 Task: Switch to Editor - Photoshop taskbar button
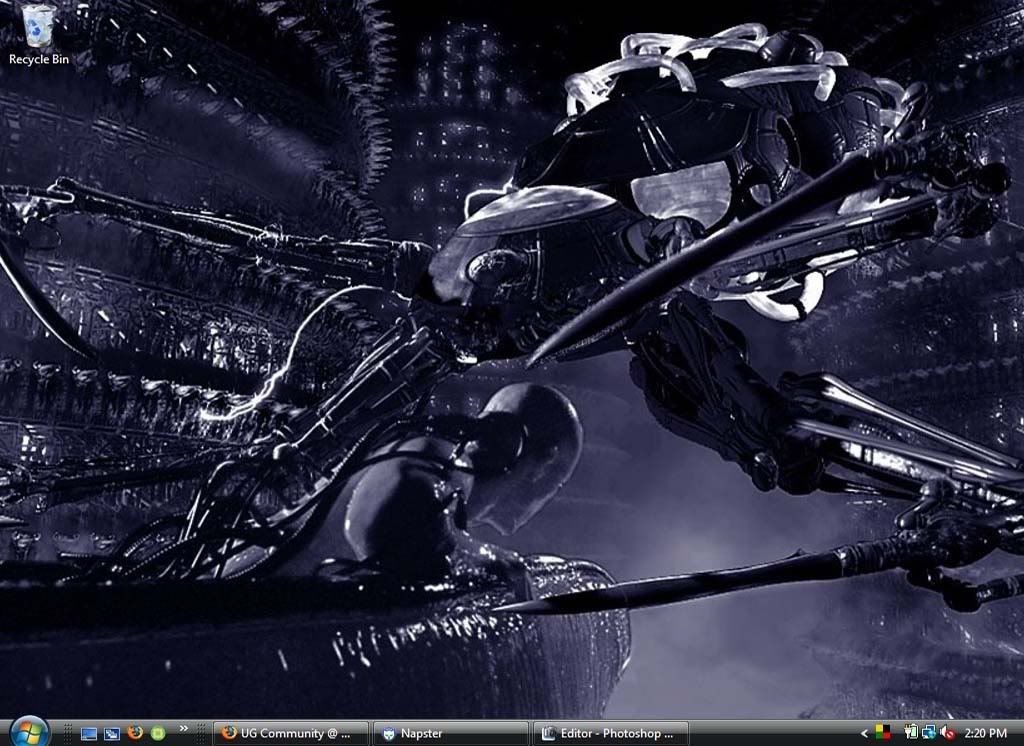point(611,734)
